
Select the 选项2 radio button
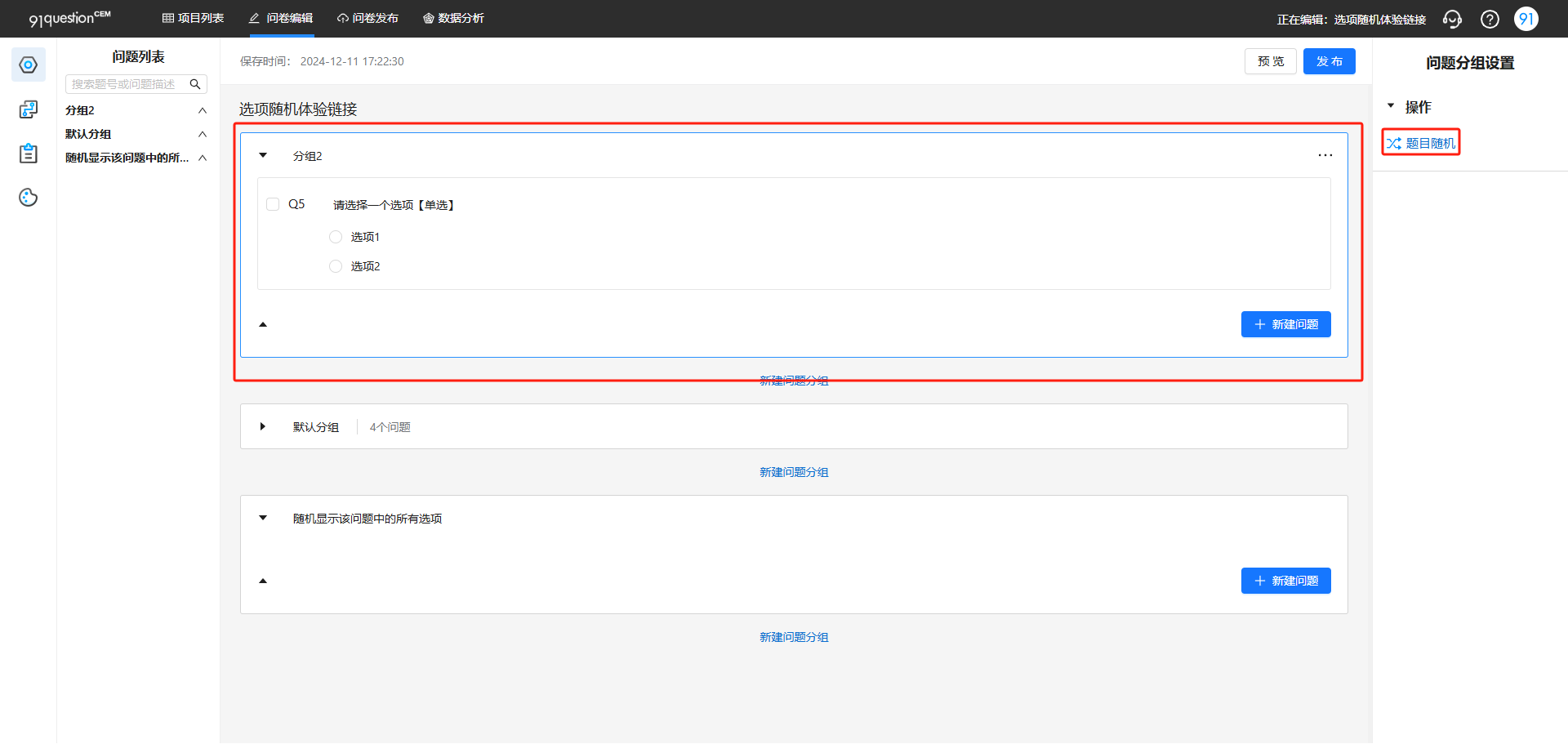click(x=336, y=266)
